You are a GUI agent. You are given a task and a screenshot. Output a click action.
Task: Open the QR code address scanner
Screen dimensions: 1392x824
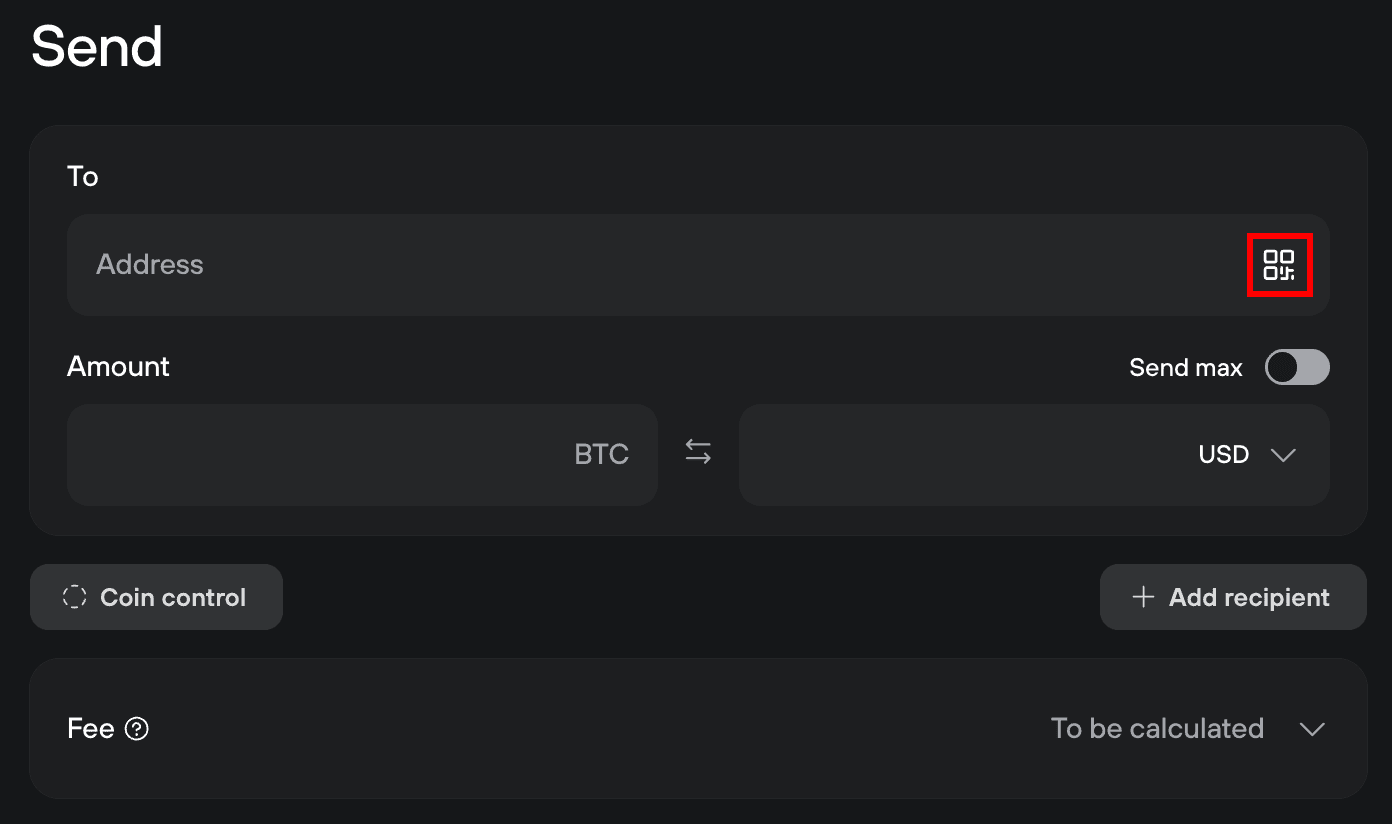tap(1279, 265)
